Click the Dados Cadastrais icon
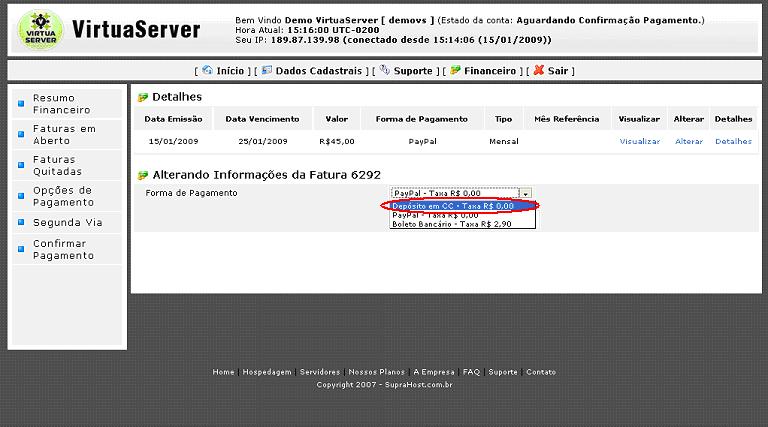The image size is (768, 427). [x=267, y=70]
